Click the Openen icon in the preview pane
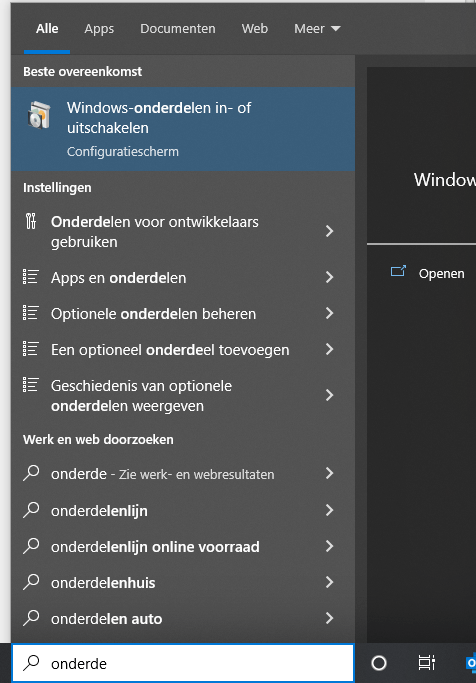 pos(398,272)
